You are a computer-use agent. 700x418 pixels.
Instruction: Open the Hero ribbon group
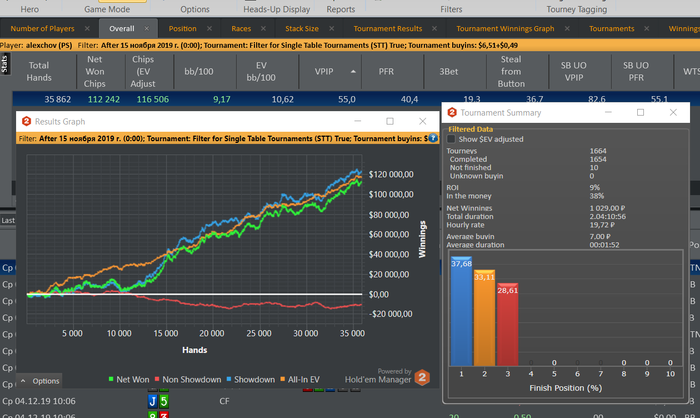click(x=29, y=9)
